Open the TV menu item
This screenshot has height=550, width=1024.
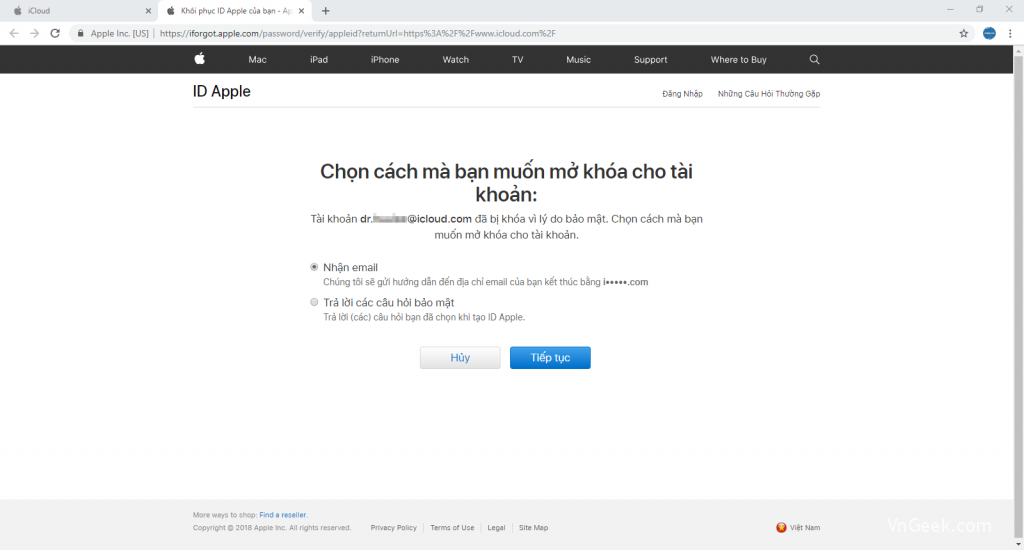coord(517,59)
